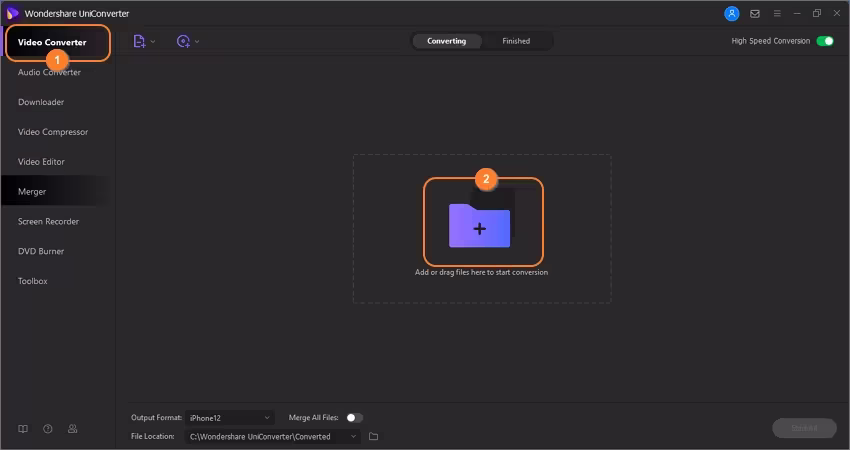Expand the Load DVD dropdown arrow

[197, 41]
